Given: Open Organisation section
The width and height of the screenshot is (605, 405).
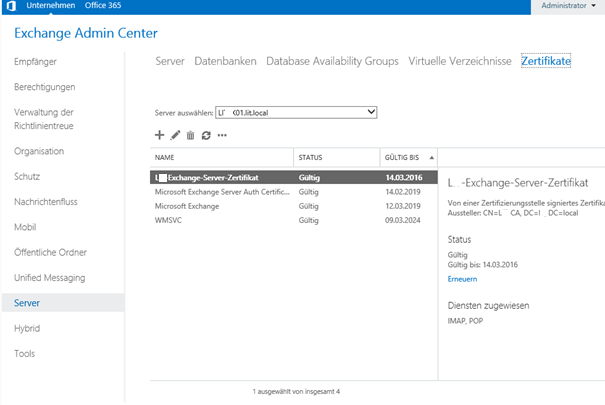Looking at the screenshot, I should pos(39,151).
